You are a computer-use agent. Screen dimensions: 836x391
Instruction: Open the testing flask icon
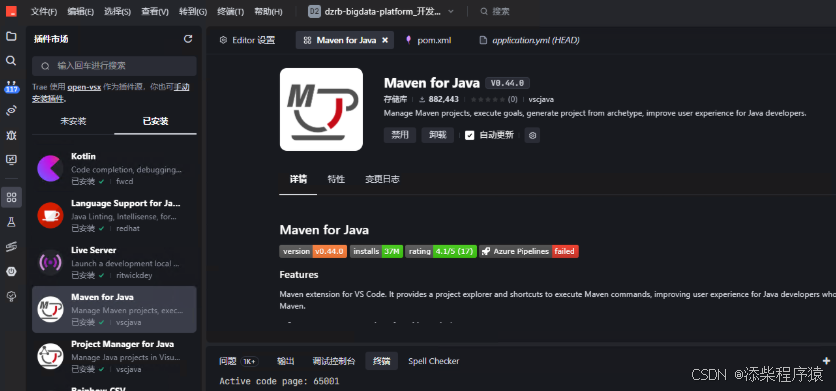click(11, 222)
